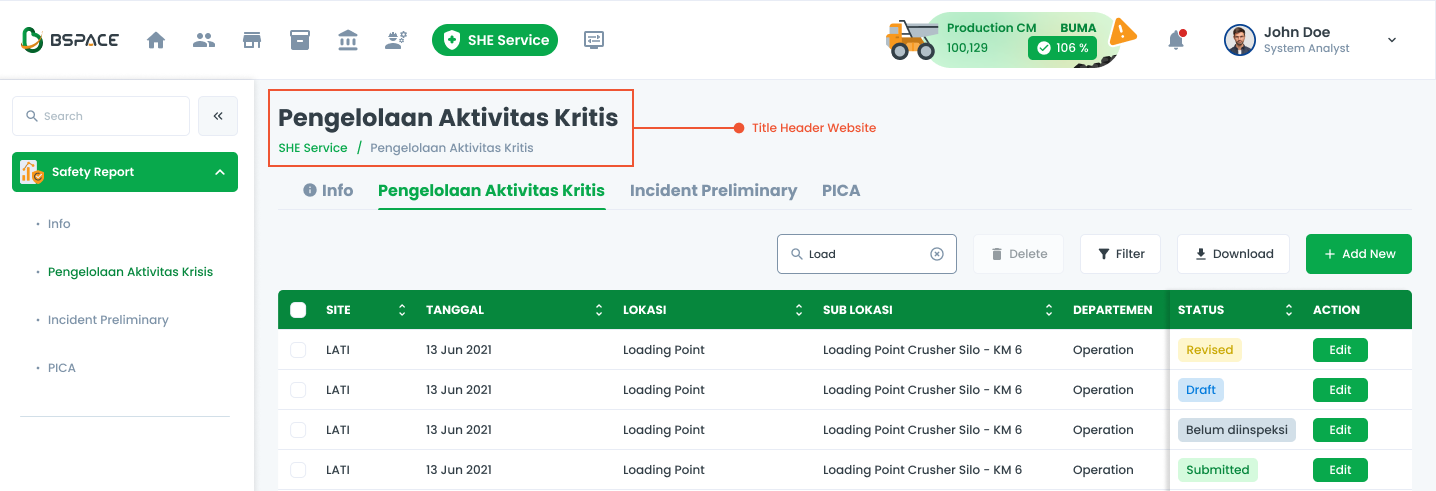Click the store icon in top navigation
Image resolution: width=1436 pixels, height=491 pixels.
[x=252, y=40]
